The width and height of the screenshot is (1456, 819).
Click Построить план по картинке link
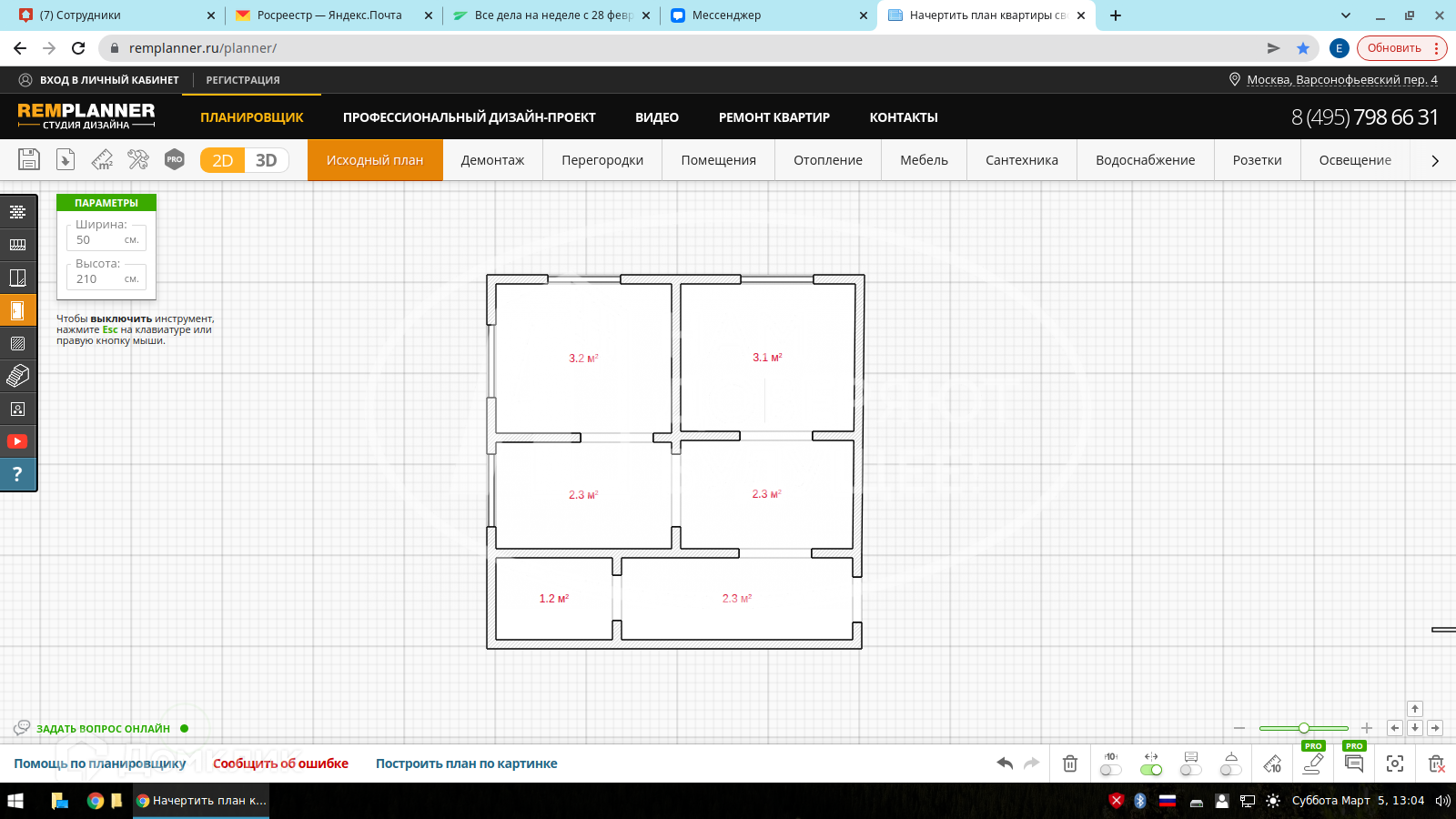click(467, 763)
